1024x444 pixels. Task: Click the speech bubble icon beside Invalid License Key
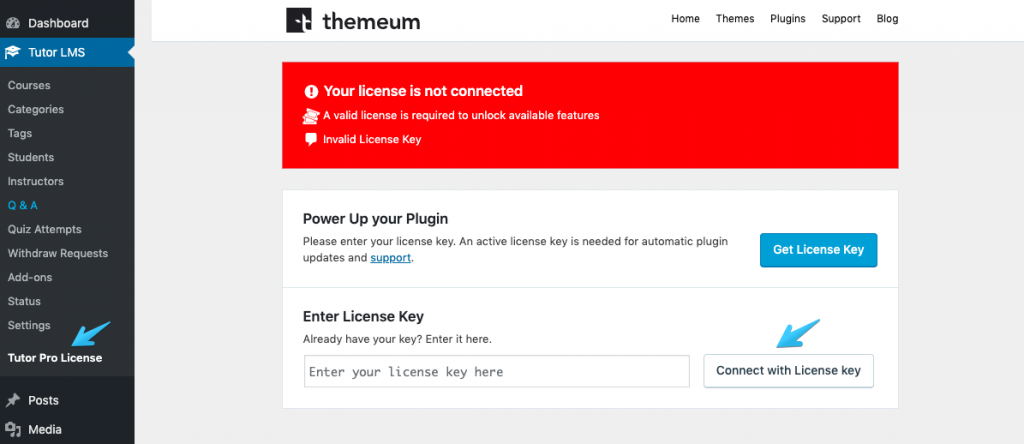click(311, 139)
